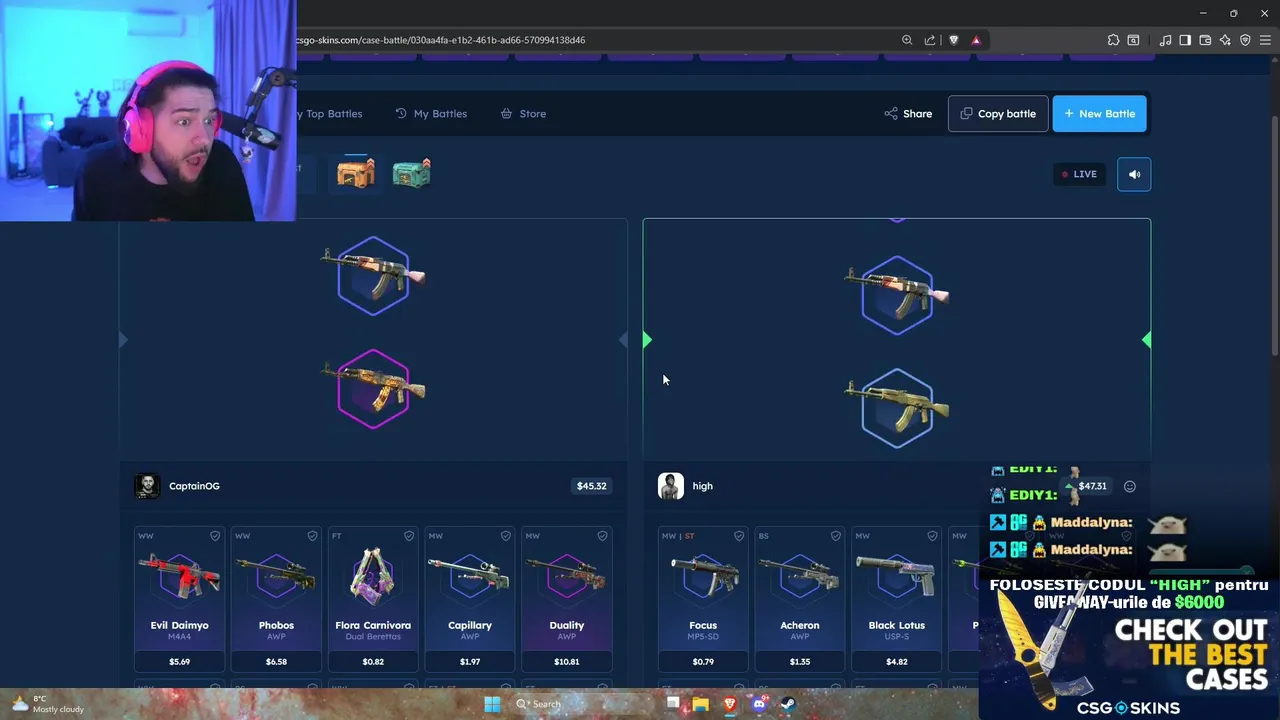The image size is (1280, 720).
Task: Click the CSGO-Skins best cases ad banner
Action: coord(1129,647)
